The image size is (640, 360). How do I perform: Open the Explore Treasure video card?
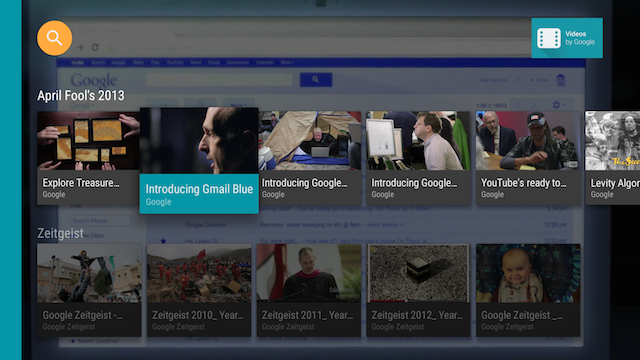[88, 158]
